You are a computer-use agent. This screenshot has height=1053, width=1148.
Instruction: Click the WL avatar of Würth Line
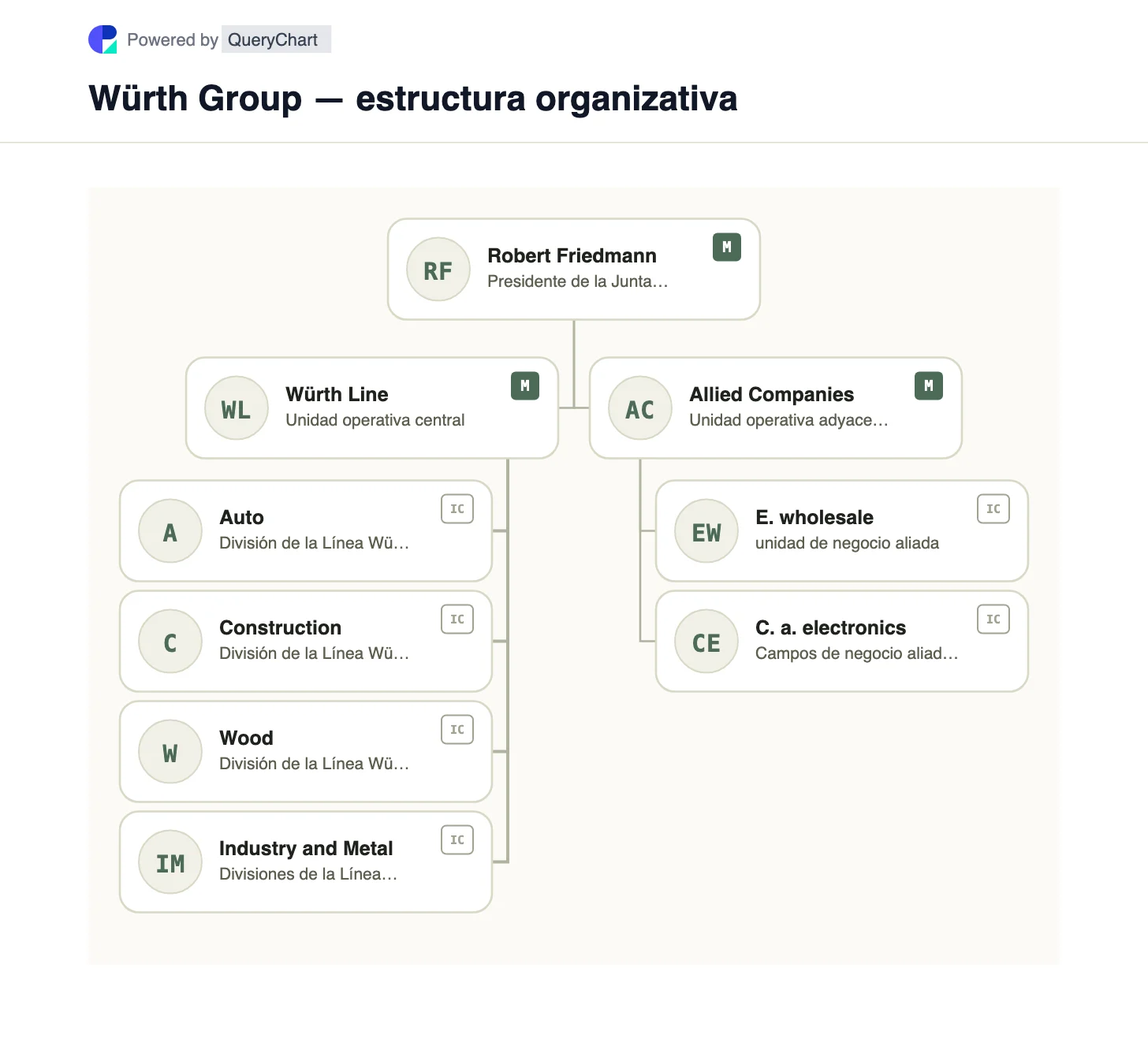pos(237,408)
